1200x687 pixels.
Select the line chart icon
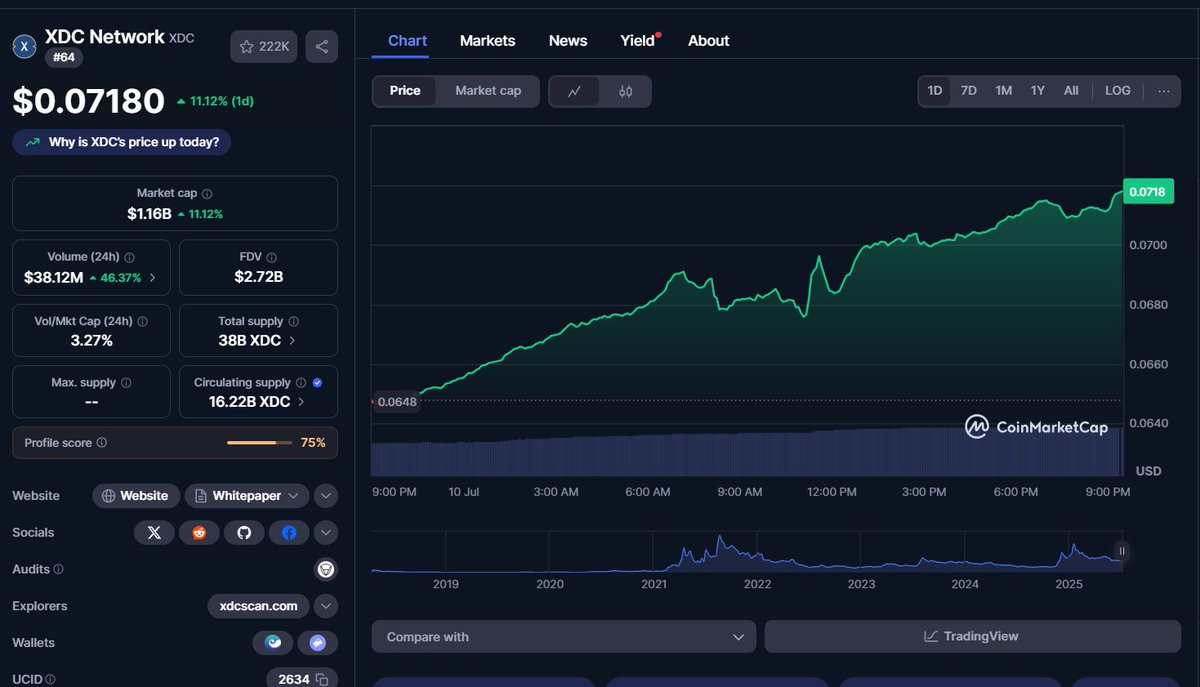574,91
